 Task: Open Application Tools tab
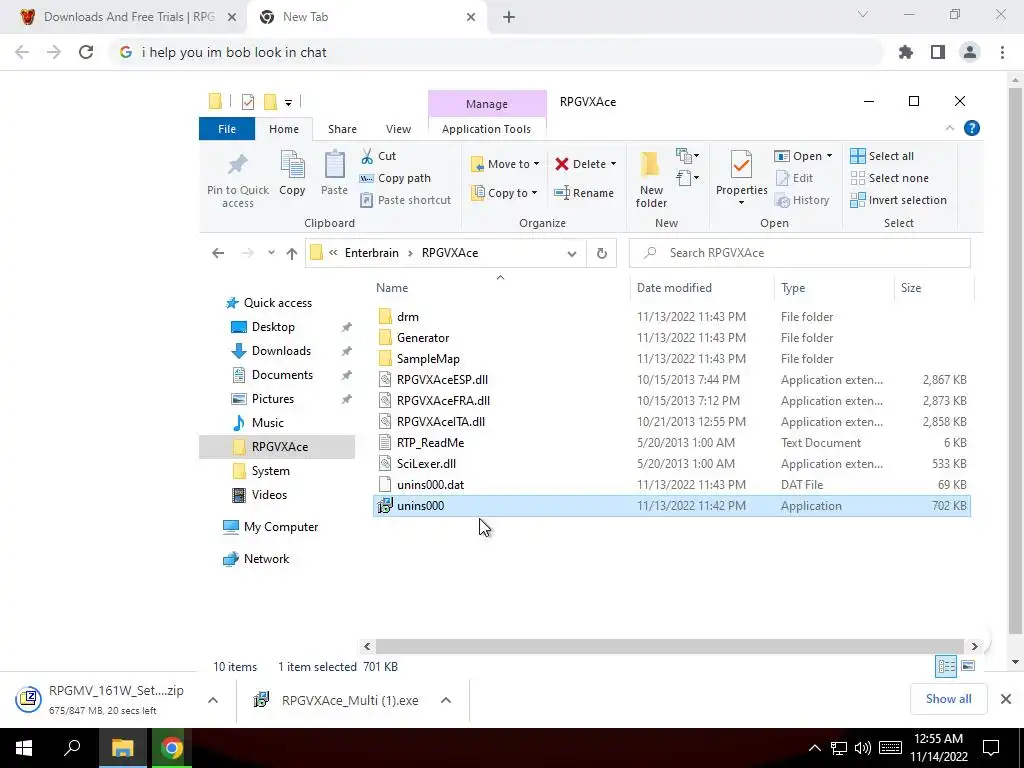[486, 129]
